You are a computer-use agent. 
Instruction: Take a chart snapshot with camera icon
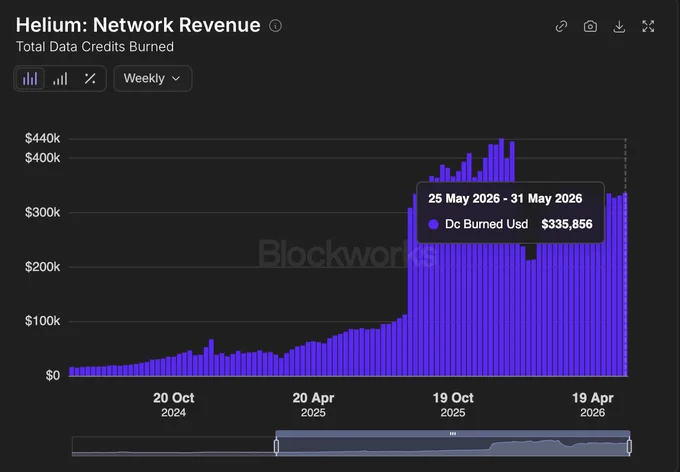pos(590,26)
